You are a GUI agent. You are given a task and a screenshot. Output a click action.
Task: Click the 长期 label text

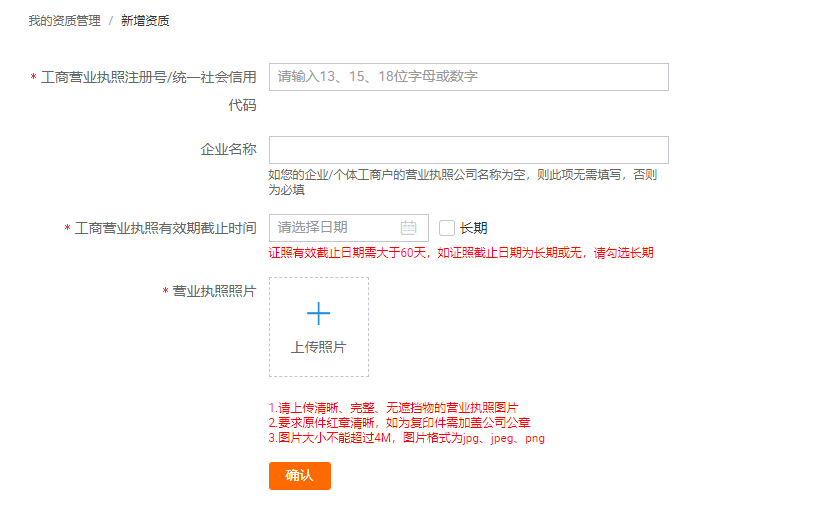pos(473,228)
